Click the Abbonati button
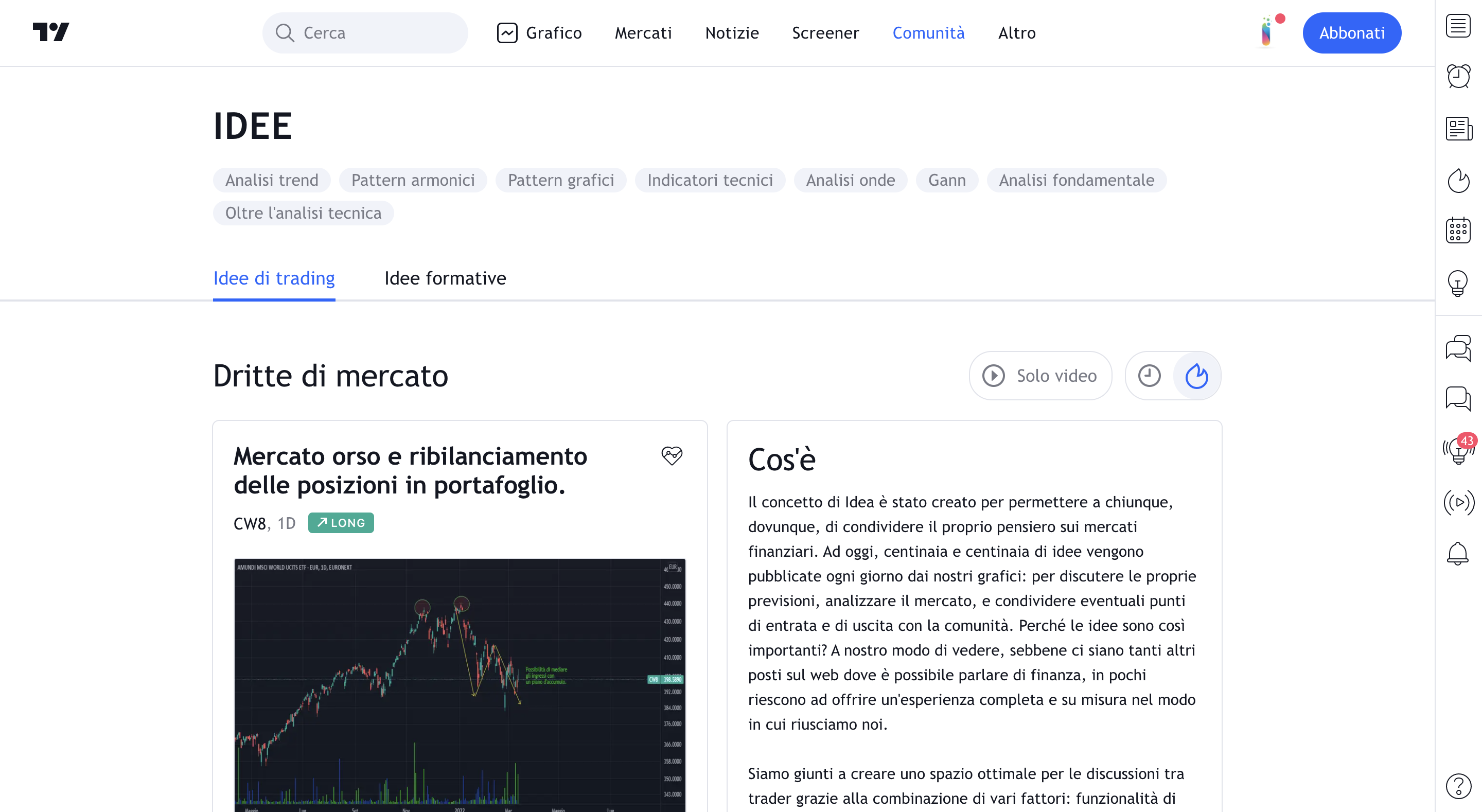 click(1352, 33)
